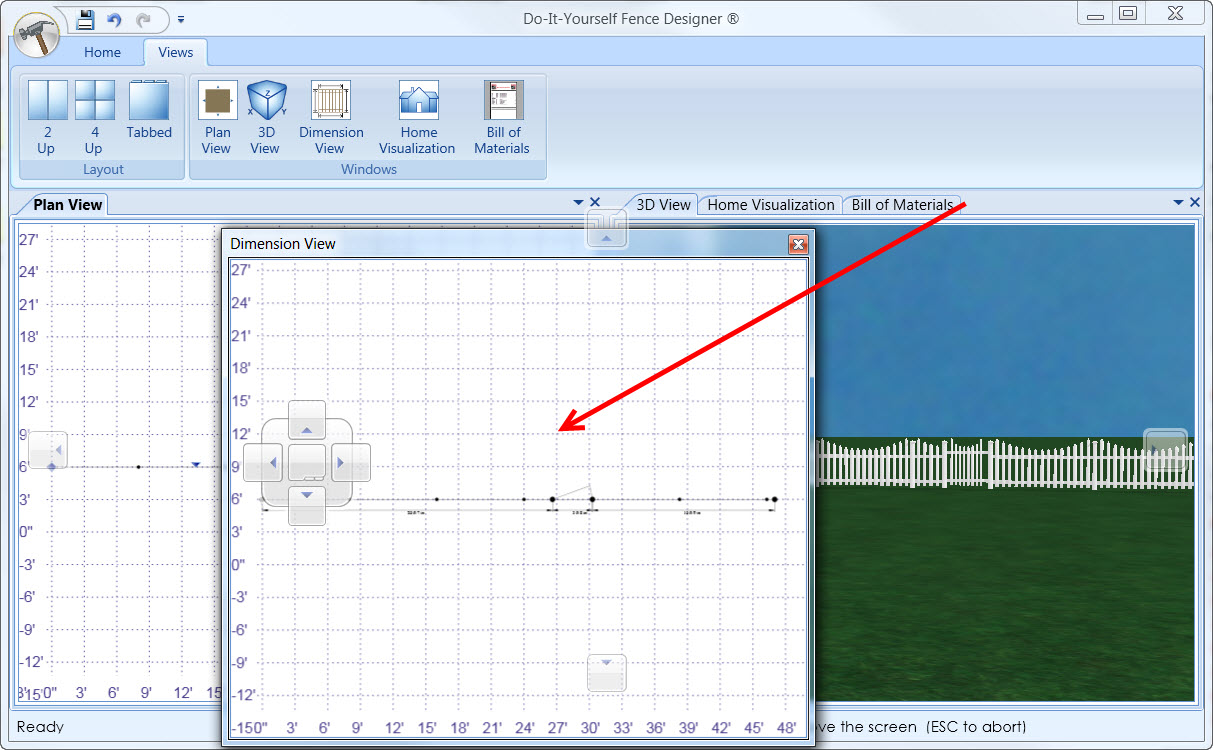Open the Customize Quick Access Toolbar dropdown
The image size is (1213, 750).
coord(181,19)
